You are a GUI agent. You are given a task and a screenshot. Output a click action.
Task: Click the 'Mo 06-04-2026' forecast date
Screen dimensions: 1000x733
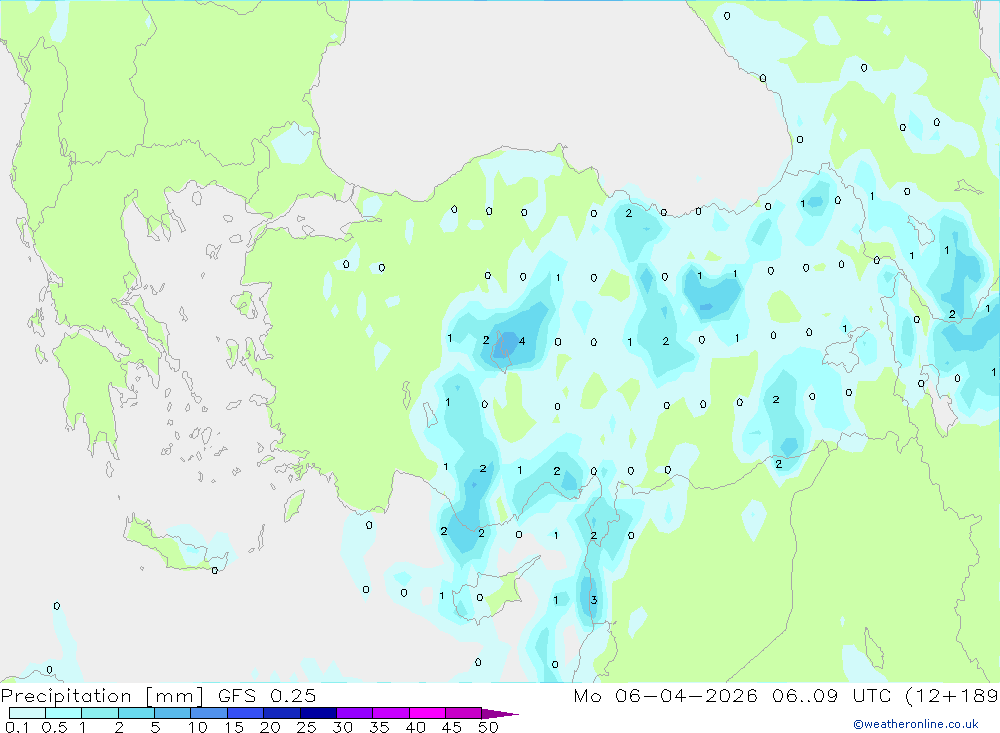(665, 695)
